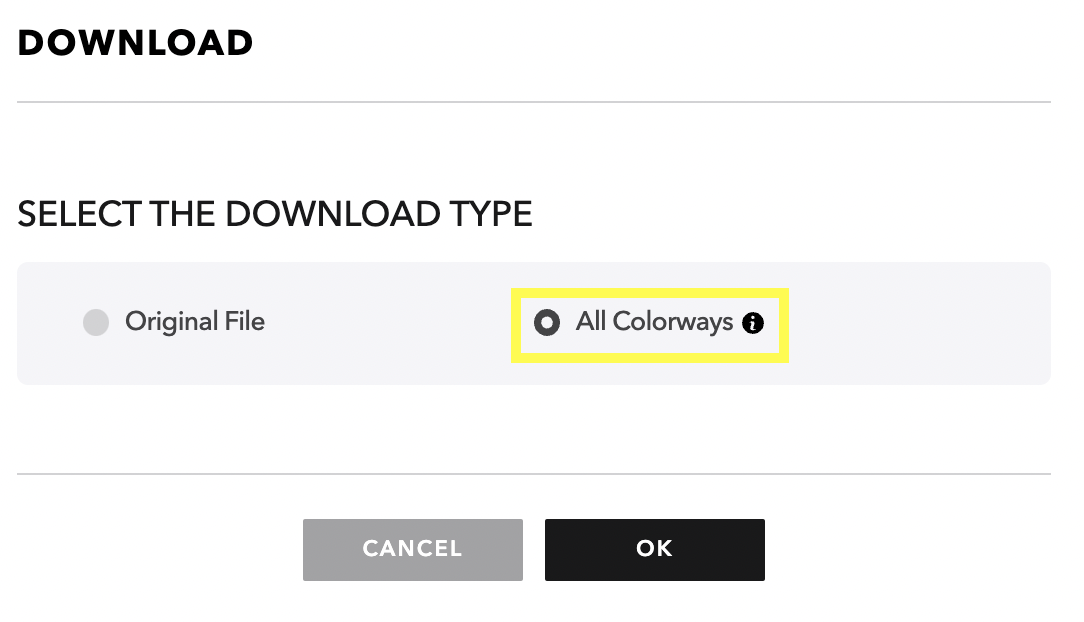Select the Original File radio button
This screenshot has height=622, width=1084.
pos(96,322)
